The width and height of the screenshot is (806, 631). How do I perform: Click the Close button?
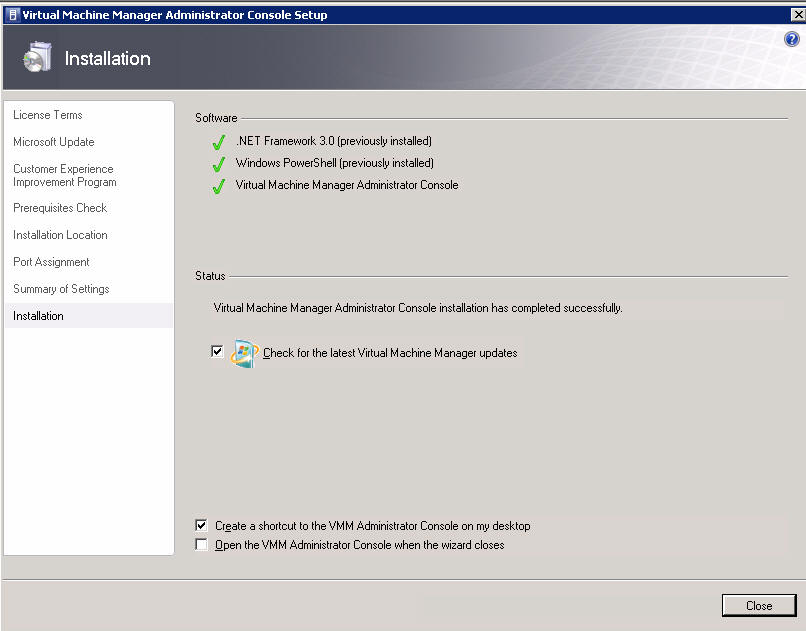click(759, 605)
